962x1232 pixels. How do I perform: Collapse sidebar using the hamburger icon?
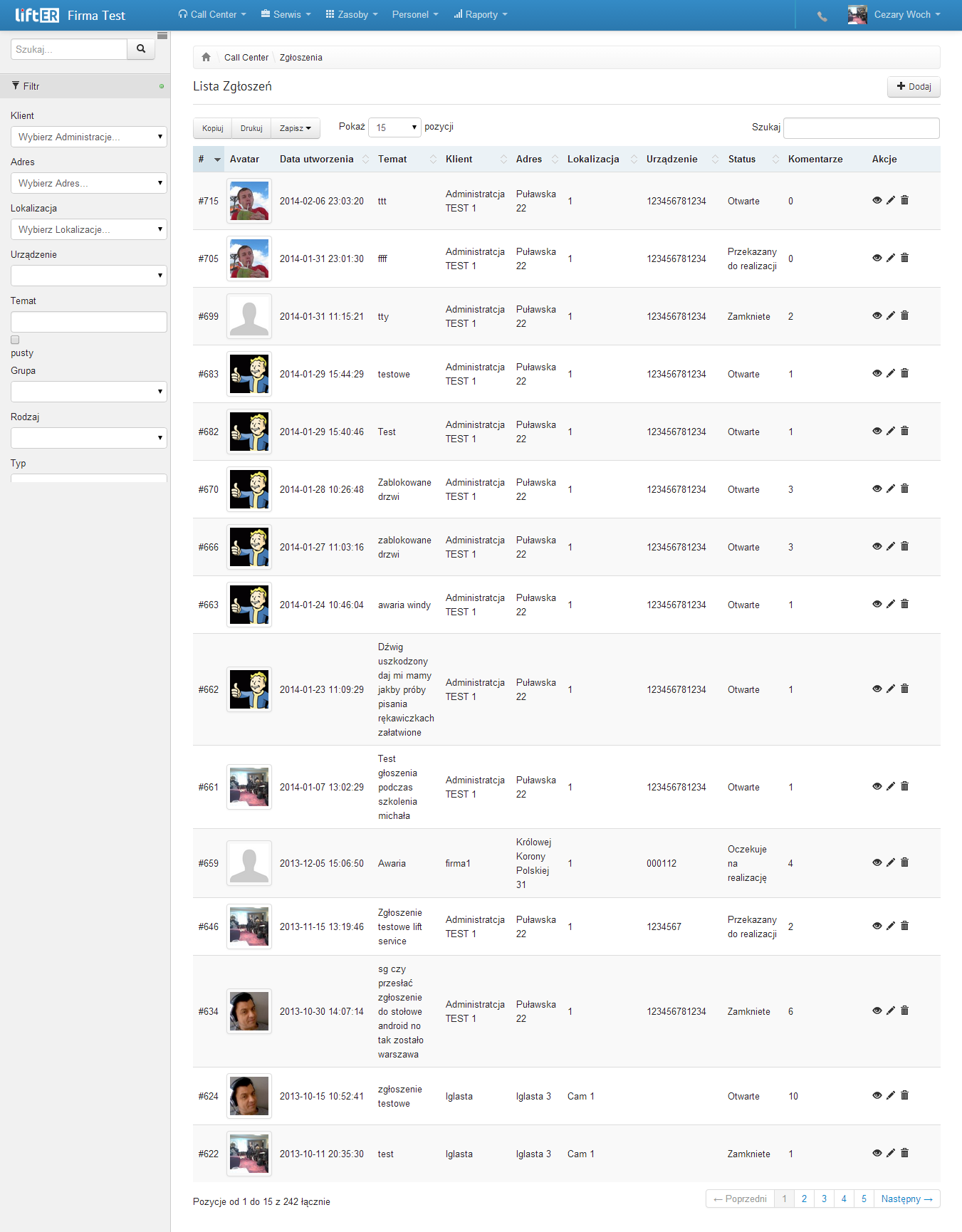click(x=162, y=36)
